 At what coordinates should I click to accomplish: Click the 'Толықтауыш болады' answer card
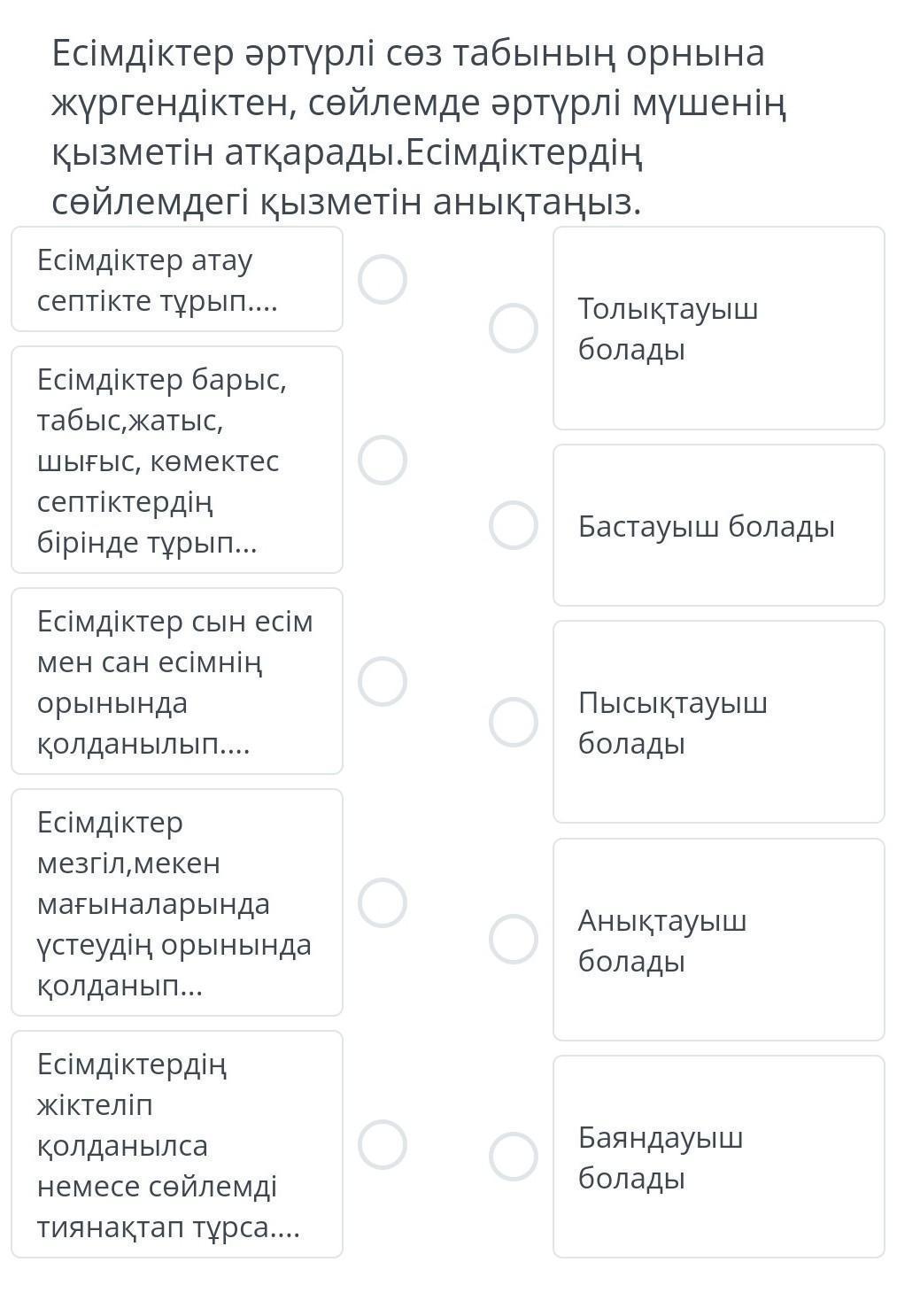[x=718, y=329]
